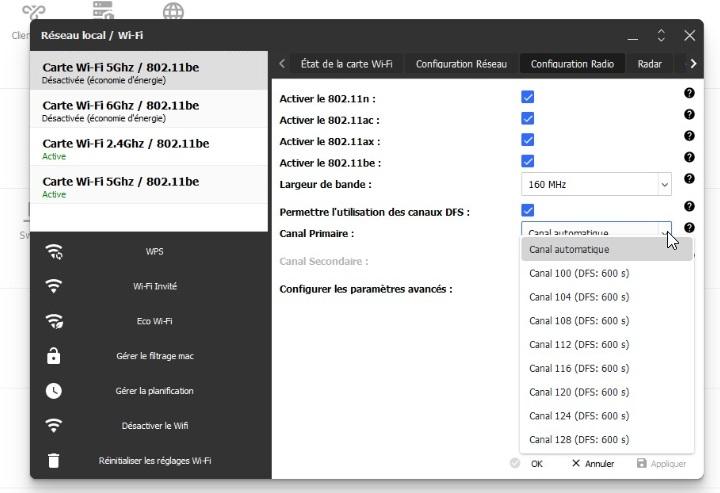Image resolution: width=720 pixels, height=493 pixels.
Task: Open the Eco Wi-Fi settings
Action: pos(54,321)
